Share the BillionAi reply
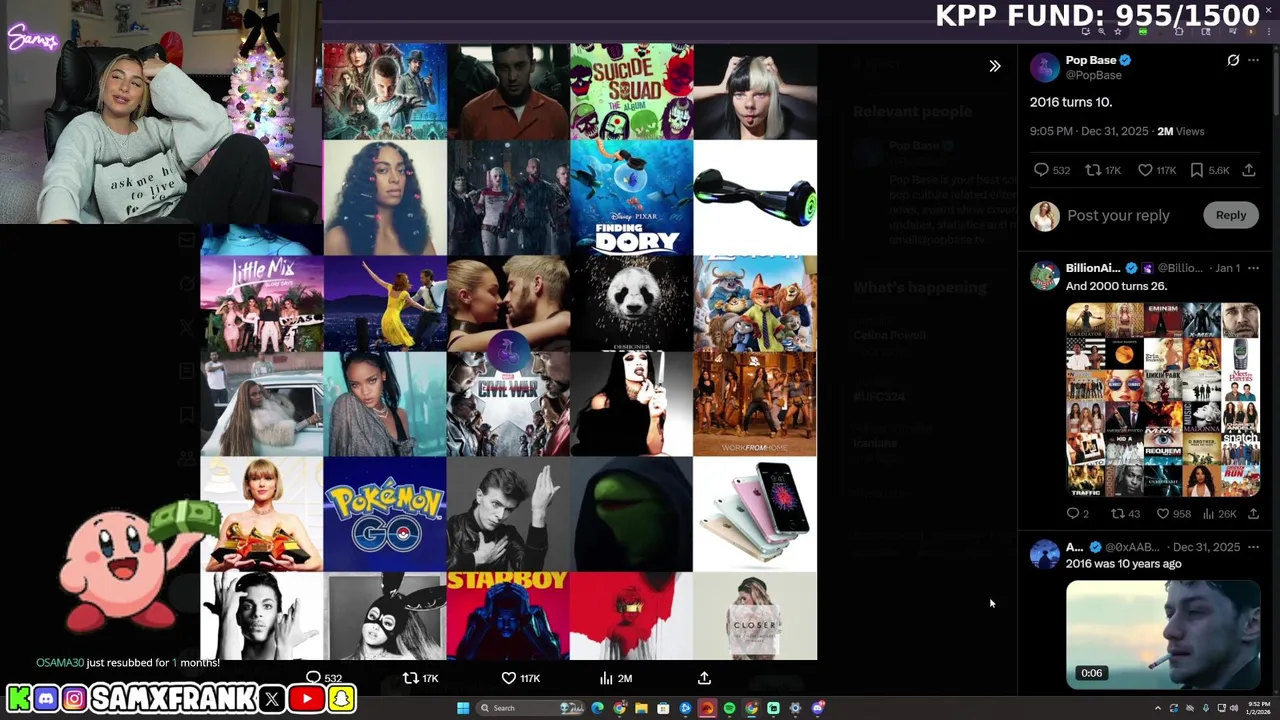Screen dimensions: 1280x720 (1253, 513)
